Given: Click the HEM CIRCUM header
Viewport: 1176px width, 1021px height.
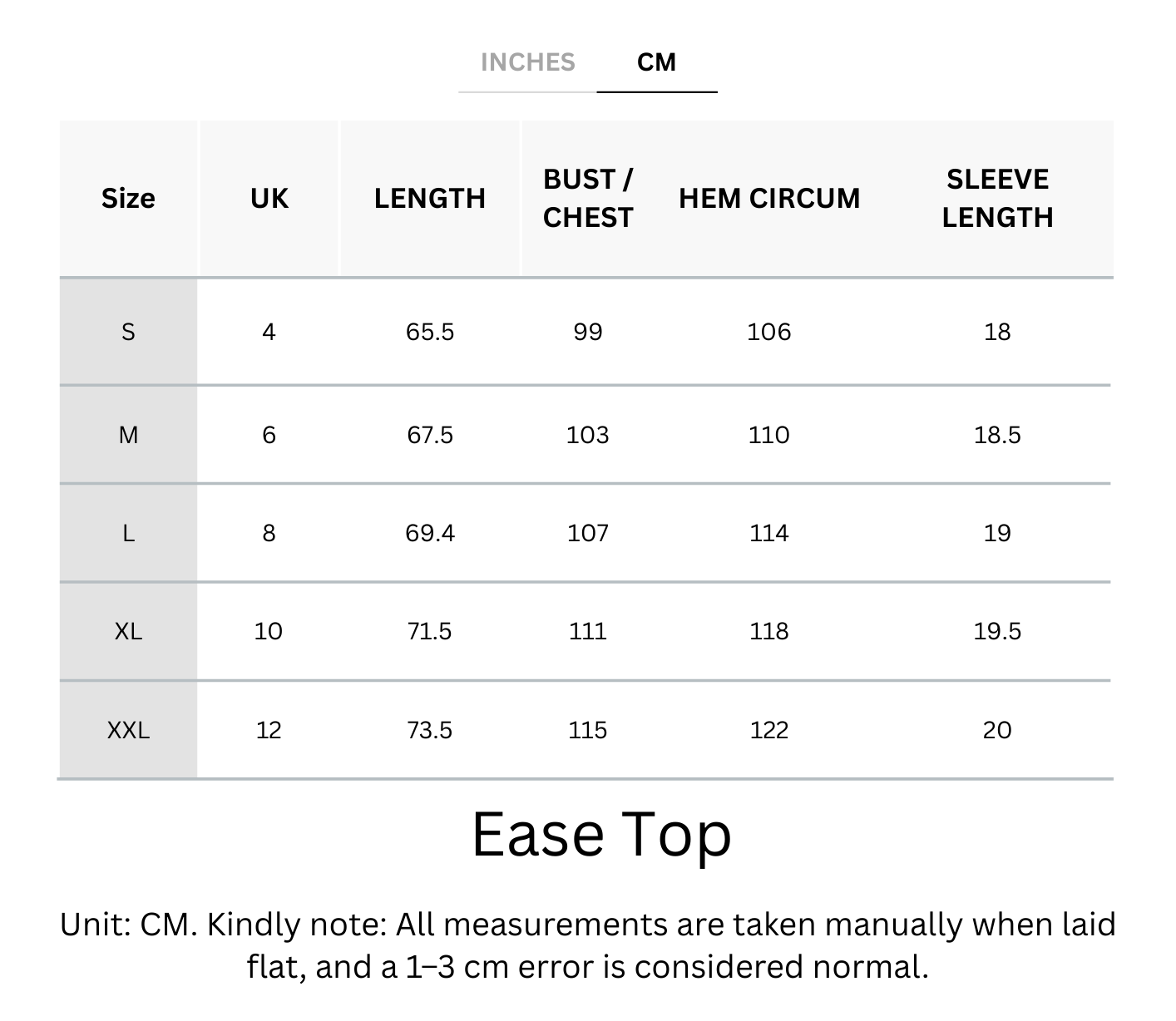Looking at the screenshot, I should (x=768, y=199).
